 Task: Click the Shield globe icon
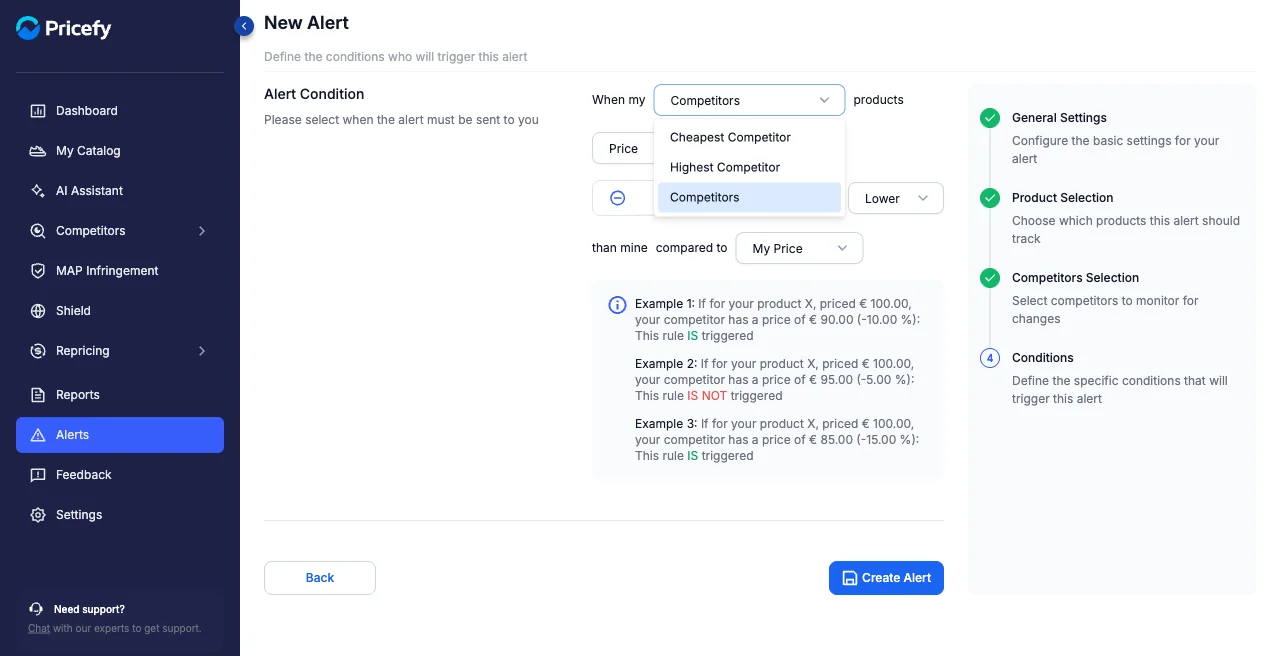(x=38, y=311)
